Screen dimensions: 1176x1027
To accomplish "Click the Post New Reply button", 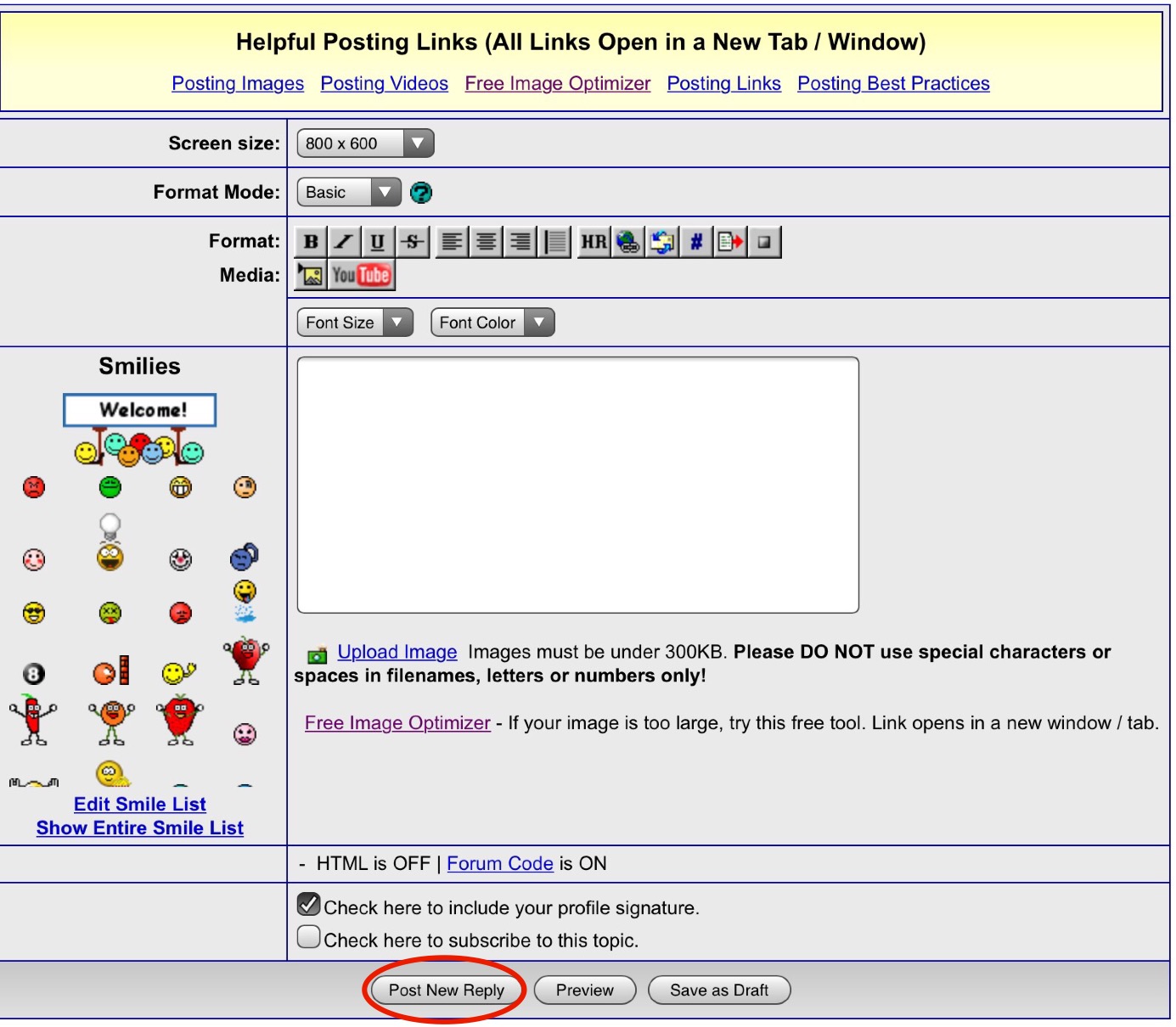I will pos(447,991).
